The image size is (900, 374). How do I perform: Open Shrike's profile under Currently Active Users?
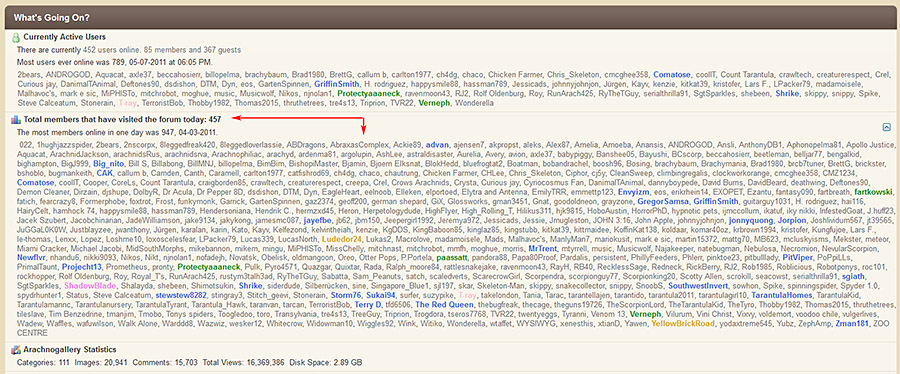point(786,94)
